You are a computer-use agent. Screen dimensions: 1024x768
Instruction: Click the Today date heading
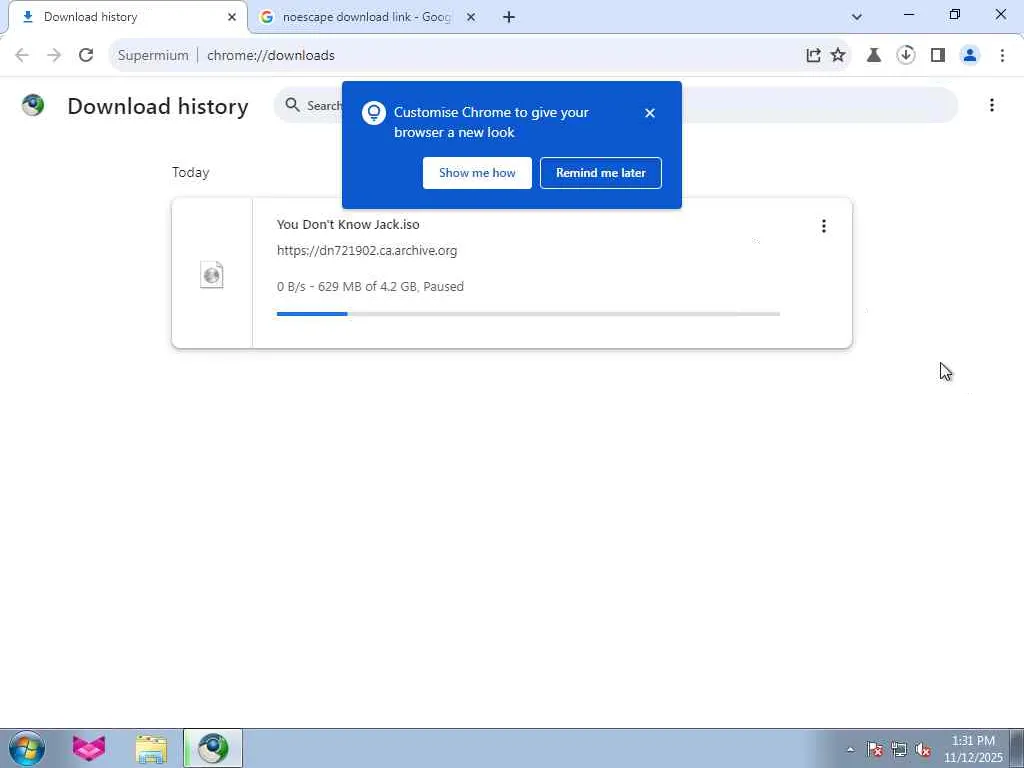tap(191, 172)
